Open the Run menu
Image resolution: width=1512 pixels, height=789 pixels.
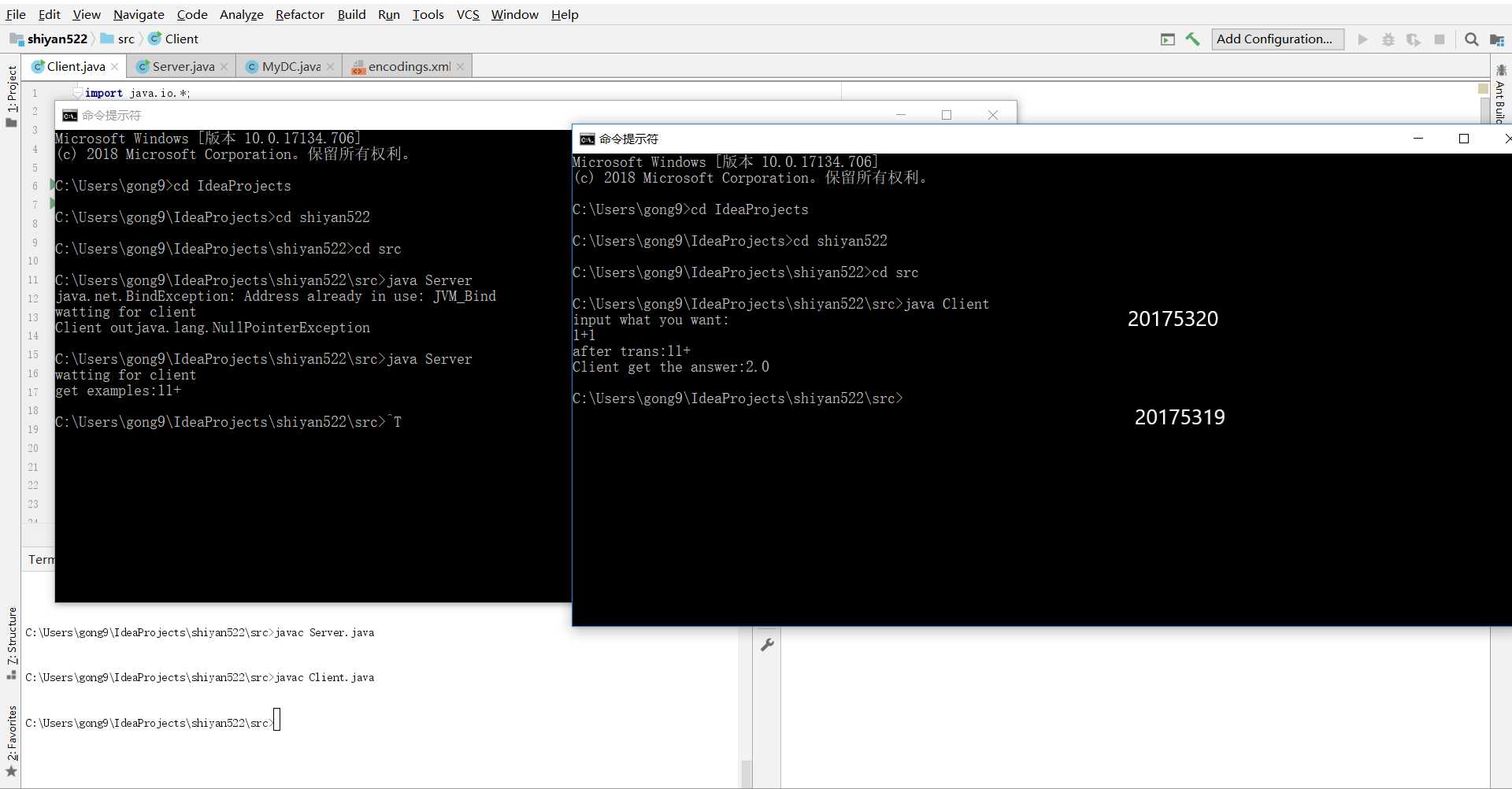click(389, 14)
